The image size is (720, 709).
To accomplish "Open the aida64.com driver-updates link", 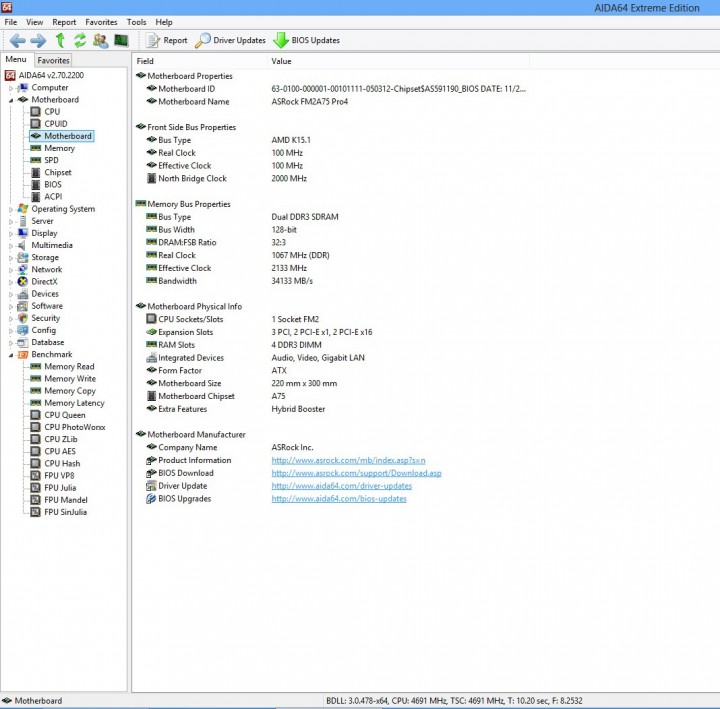I will [x=342, y=486].
